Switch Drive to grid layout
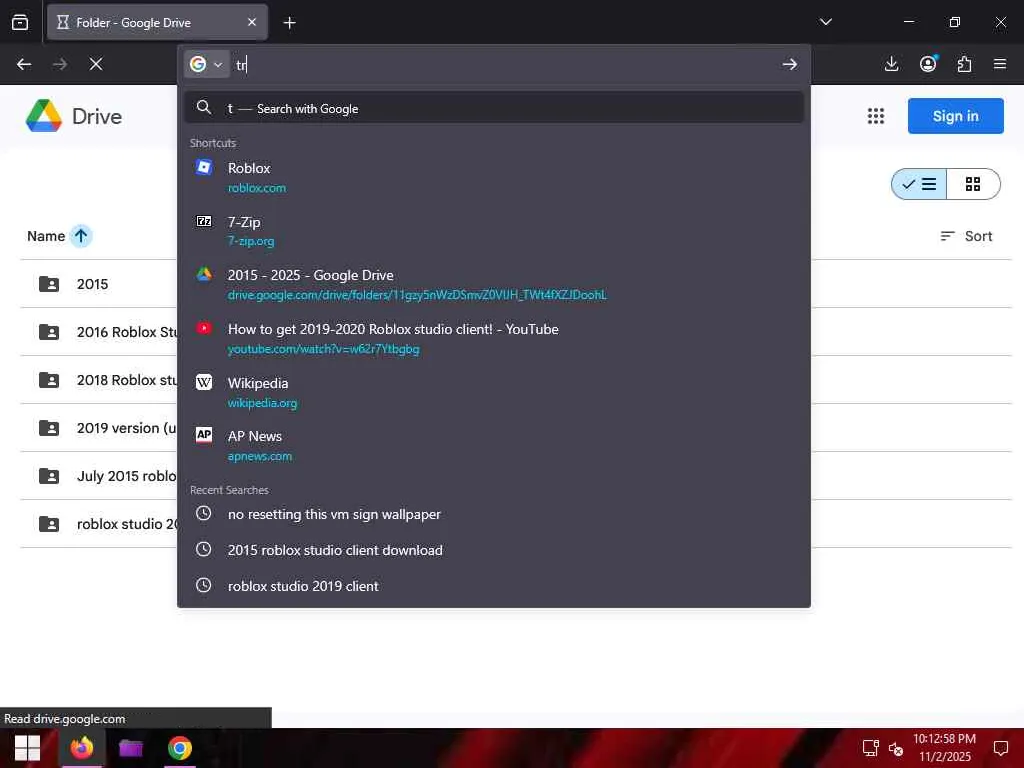Image resolution: width=1024 pixels, height=768 pixels. tap(973, 184)
